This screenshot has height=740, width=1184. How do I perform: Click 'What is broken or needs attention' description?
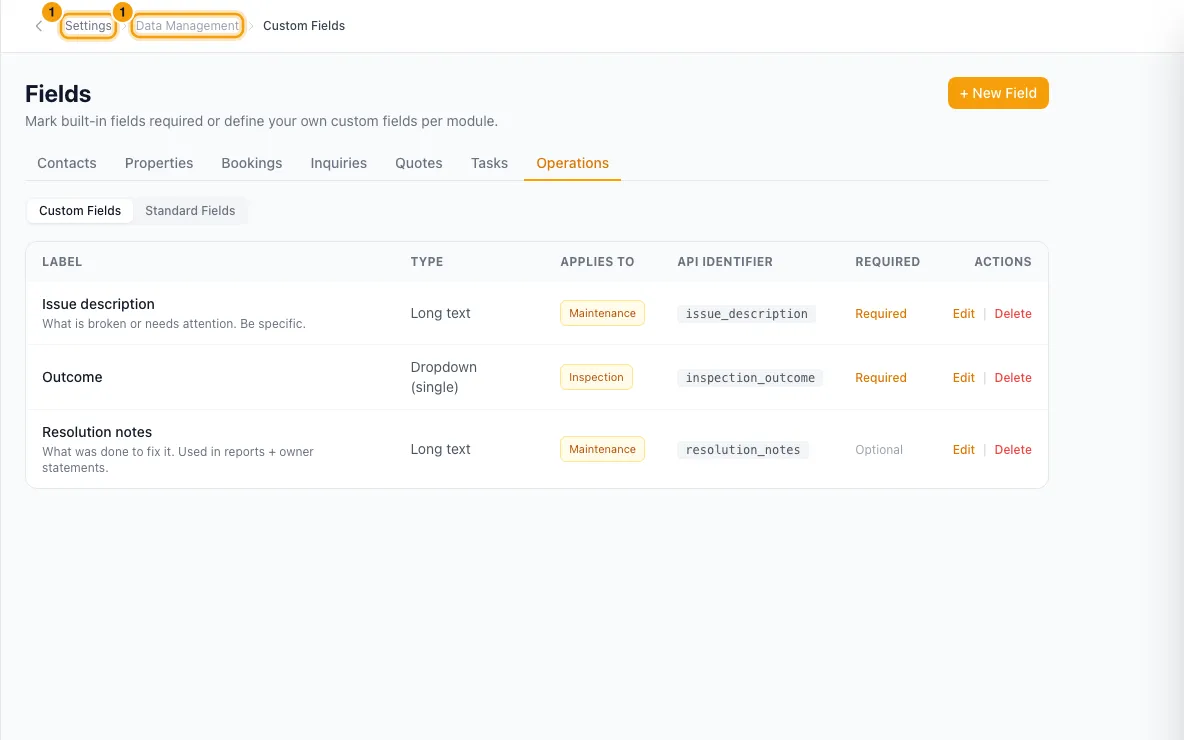[174, 324]
